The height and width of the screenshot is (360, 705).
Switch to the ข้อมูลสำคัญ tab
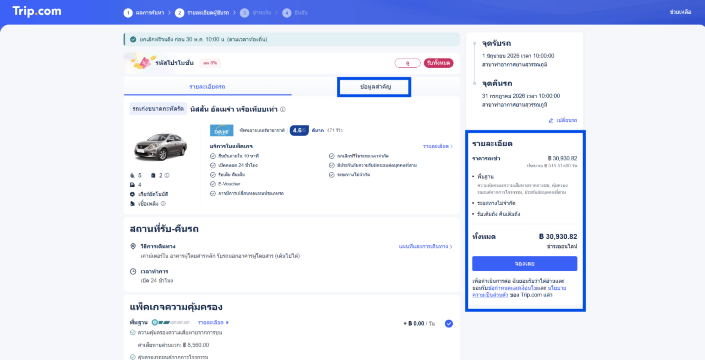coord(375,86)
